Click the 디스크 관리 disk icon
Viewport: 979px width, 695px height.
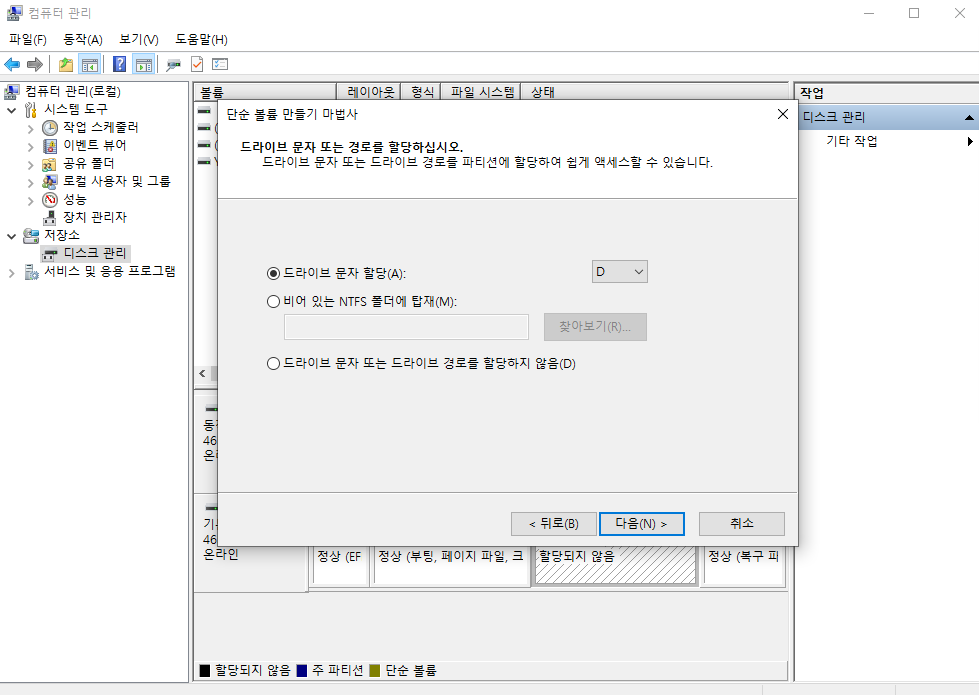click(50, 254)
